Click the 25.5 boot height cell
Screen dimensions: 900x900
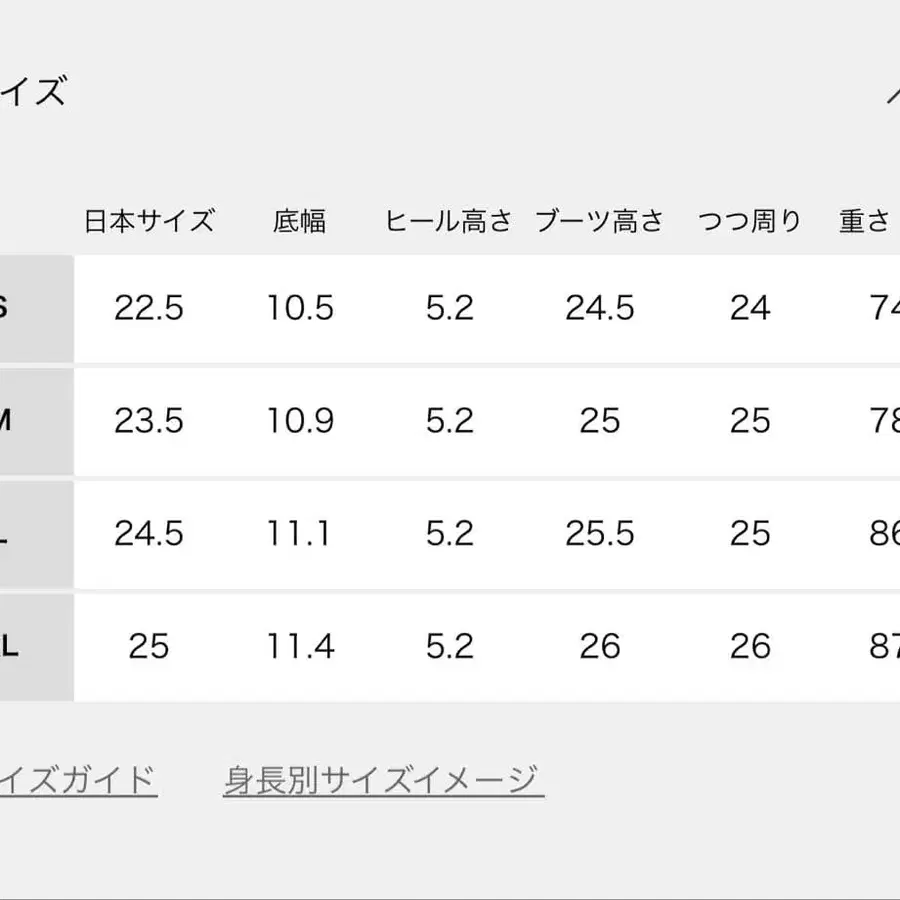[x=599, y=533]
